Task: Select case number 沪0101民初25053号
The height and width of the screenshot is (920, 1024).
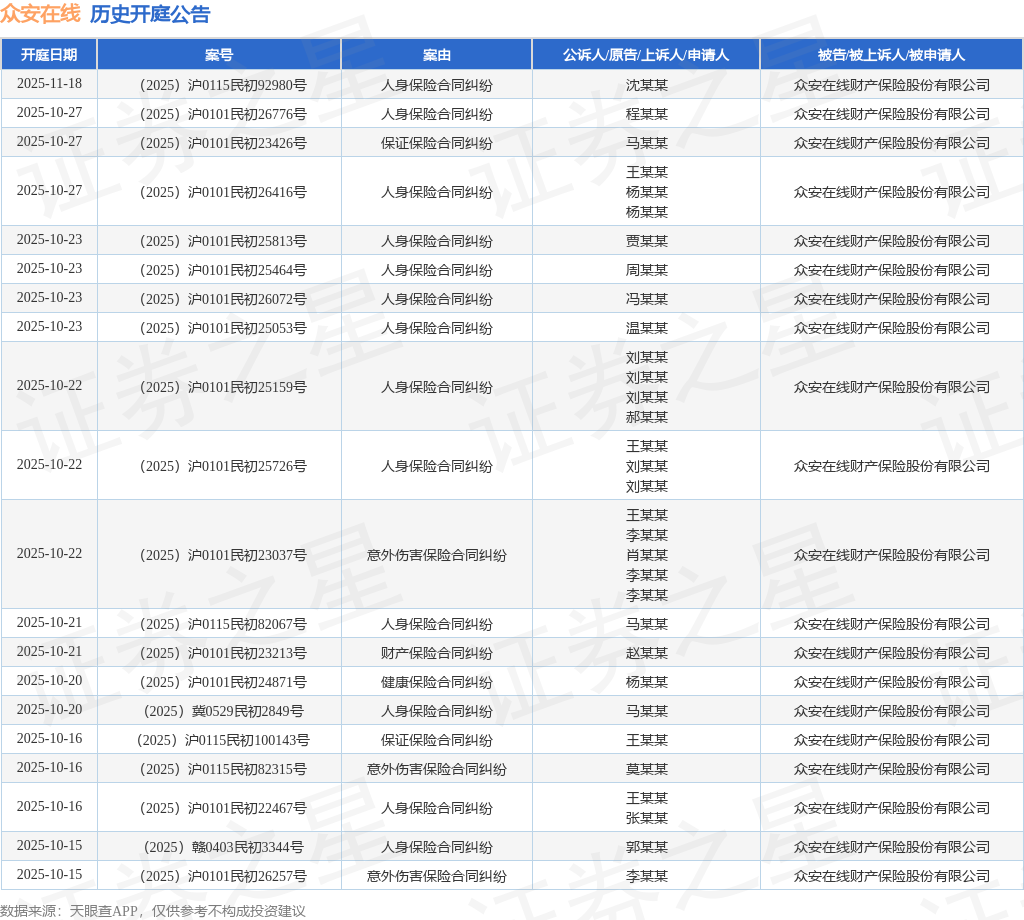Action: 223,328
